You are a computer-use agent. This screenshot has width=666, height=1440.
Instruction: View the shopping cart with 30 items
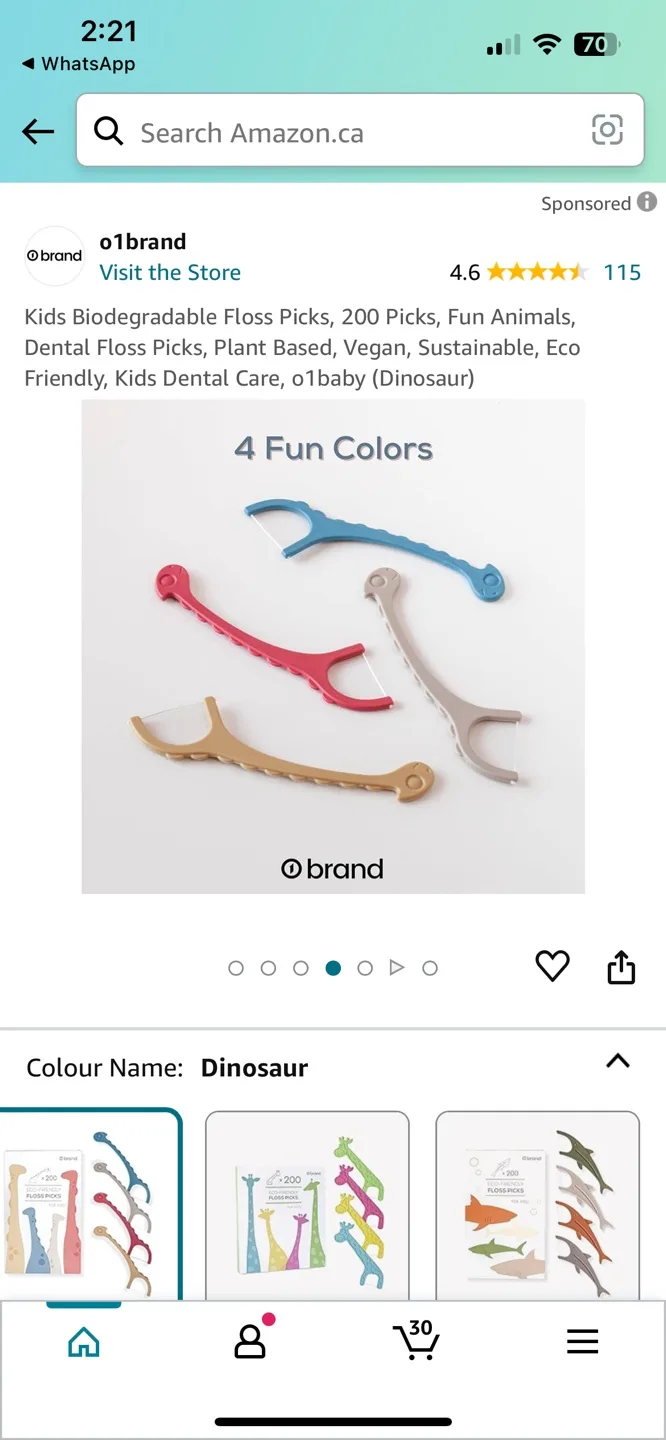coord(416,1342)
